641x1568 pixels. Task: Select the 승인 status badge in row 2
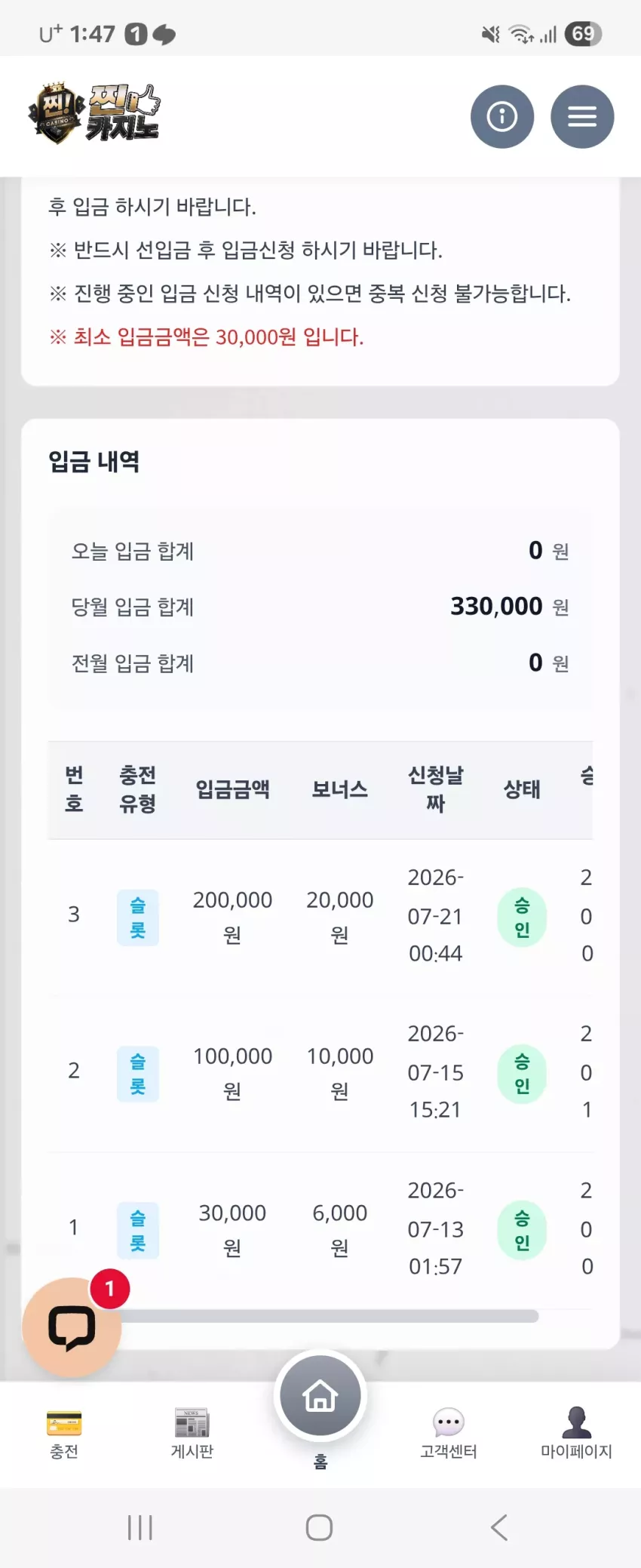(522, 1074)
